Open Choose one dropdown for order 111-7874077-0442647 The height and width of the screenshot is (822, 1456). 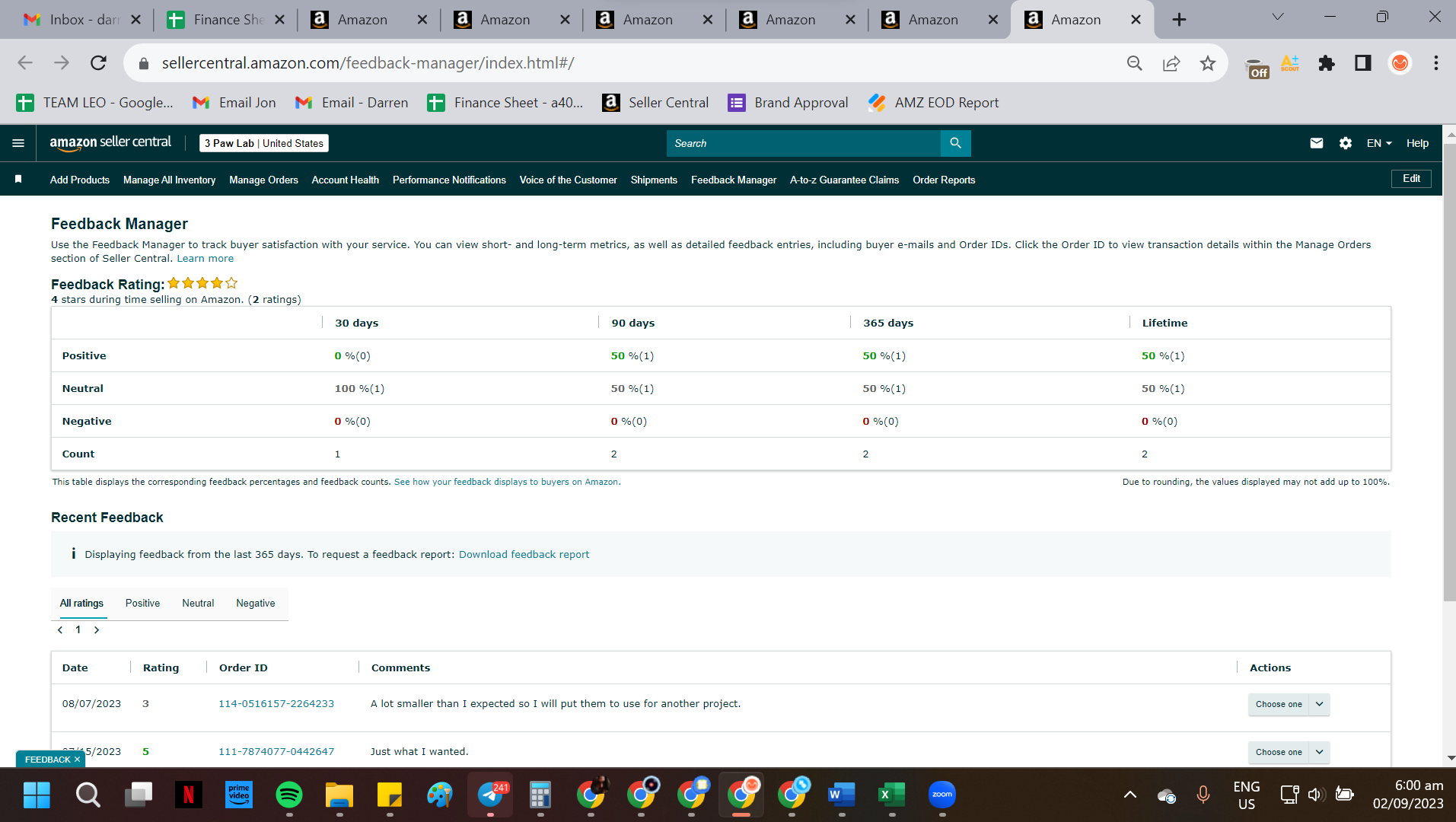point(1289,752)
